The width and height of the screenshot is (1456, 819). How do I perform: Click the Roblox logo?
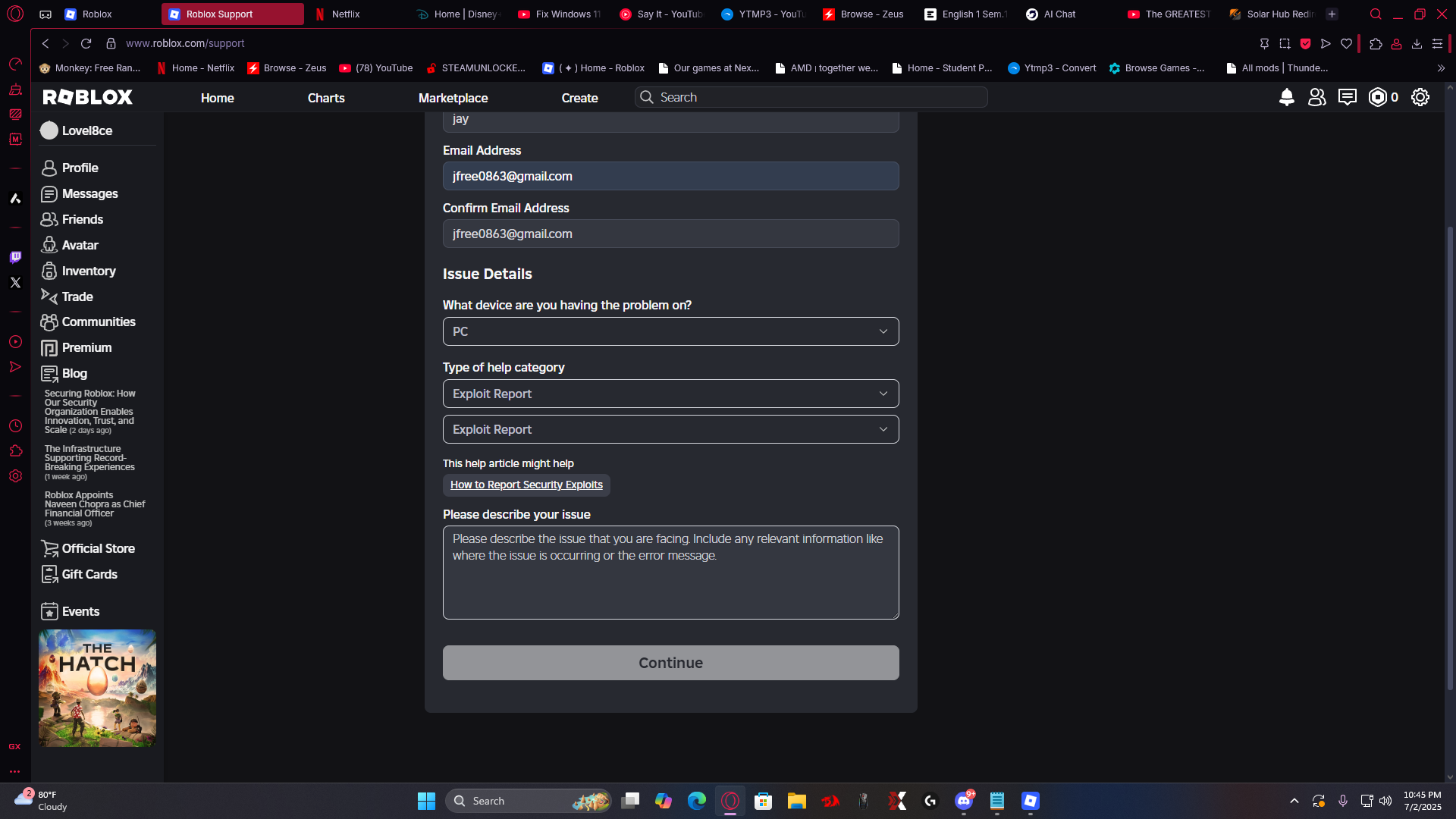pos(88,97)
